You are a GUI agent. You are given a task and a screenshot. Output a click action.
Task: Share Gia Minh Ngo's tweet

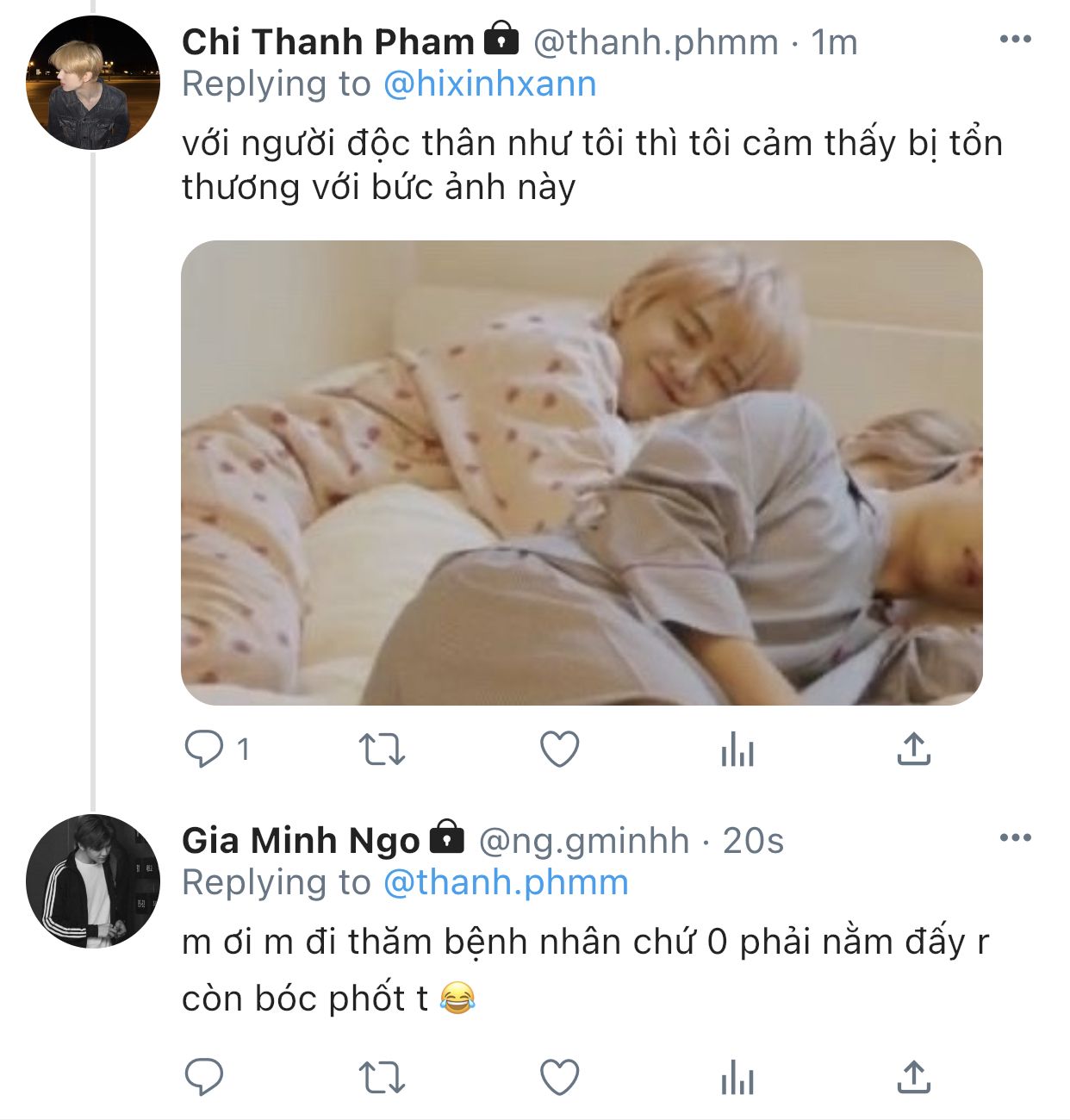click(x=913, y=1077)
